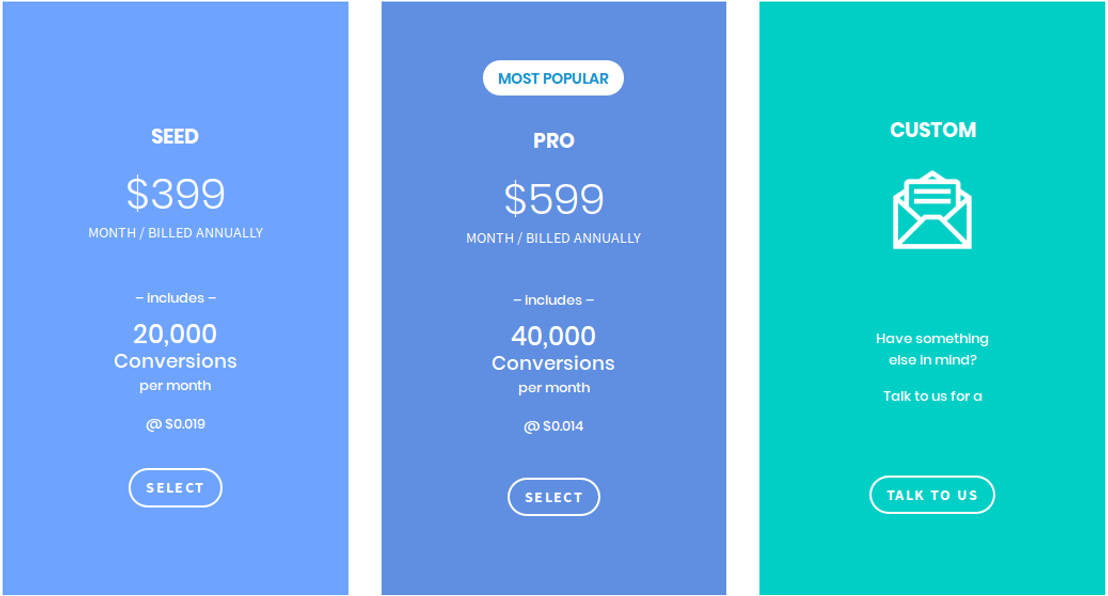This screenshot has height=596, width=1108.
Task: Click the CUSTOM plan heading
Action: (933, 130)
